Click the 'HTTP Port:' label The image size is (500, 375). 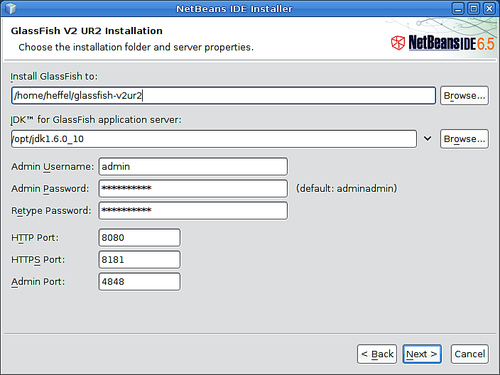35,237
